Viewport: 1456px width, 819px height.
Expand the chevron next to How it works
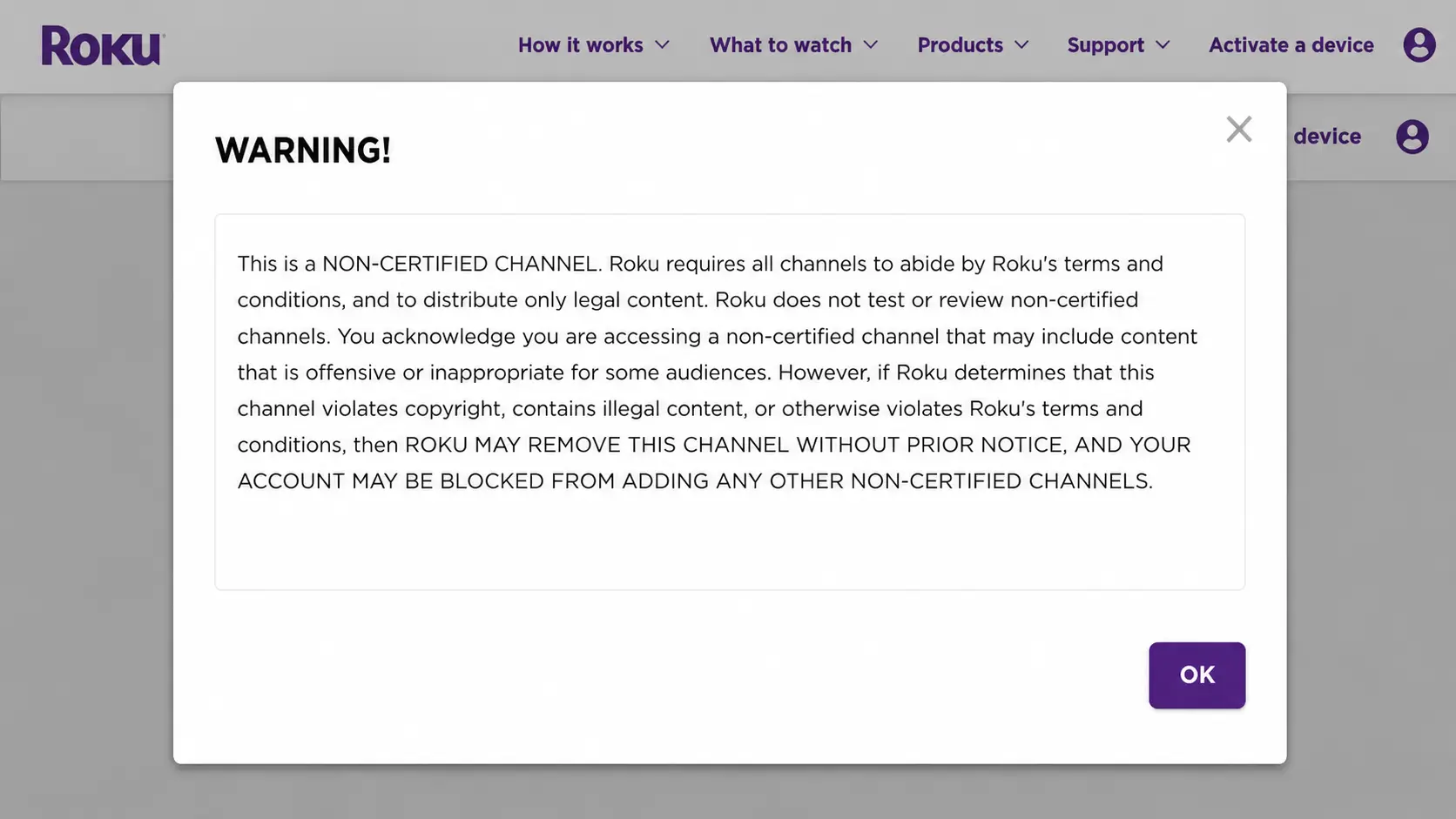[662, 45]
